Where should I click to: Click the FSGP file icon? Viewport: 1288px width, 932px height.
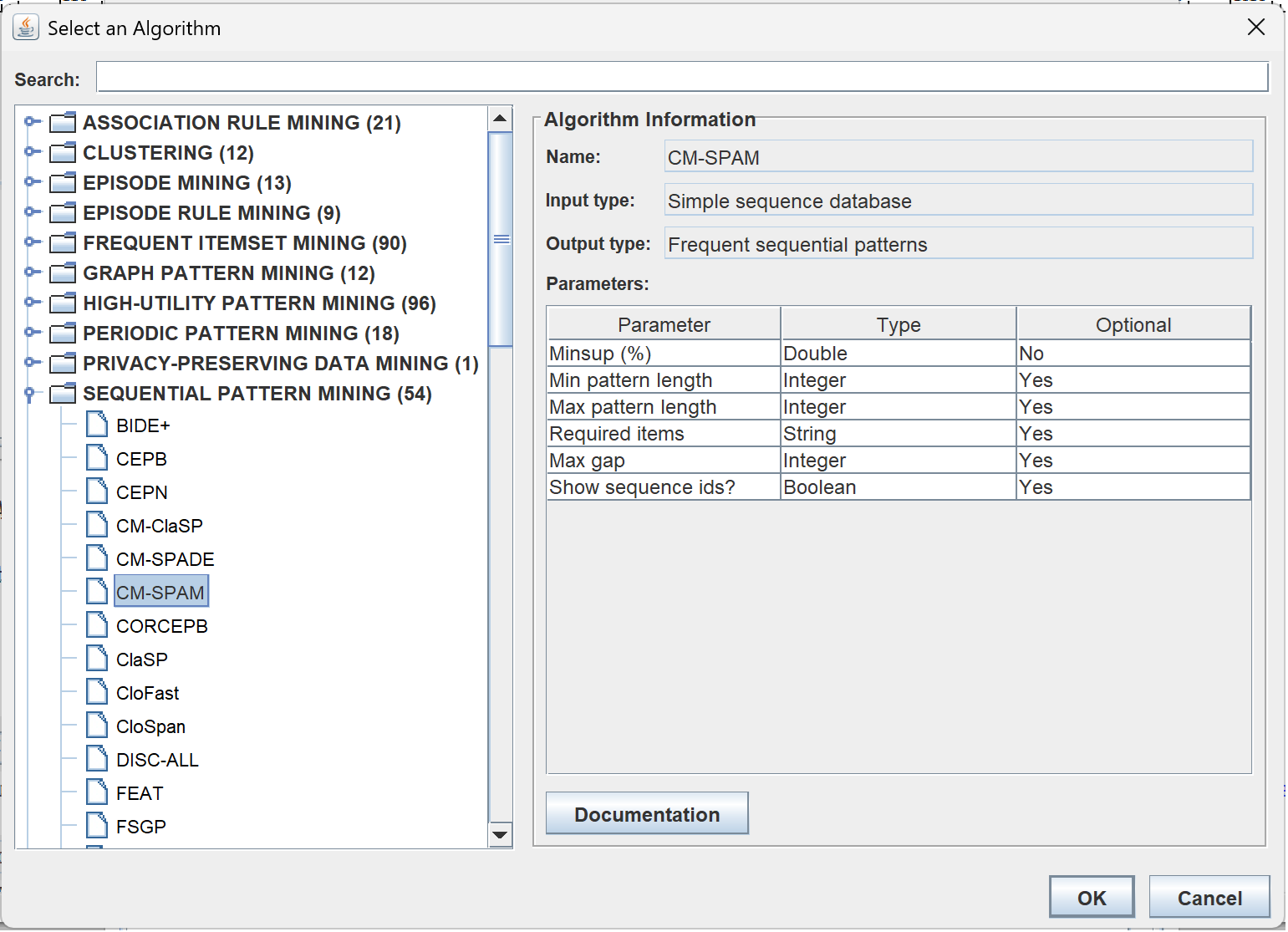pos(97,826)
